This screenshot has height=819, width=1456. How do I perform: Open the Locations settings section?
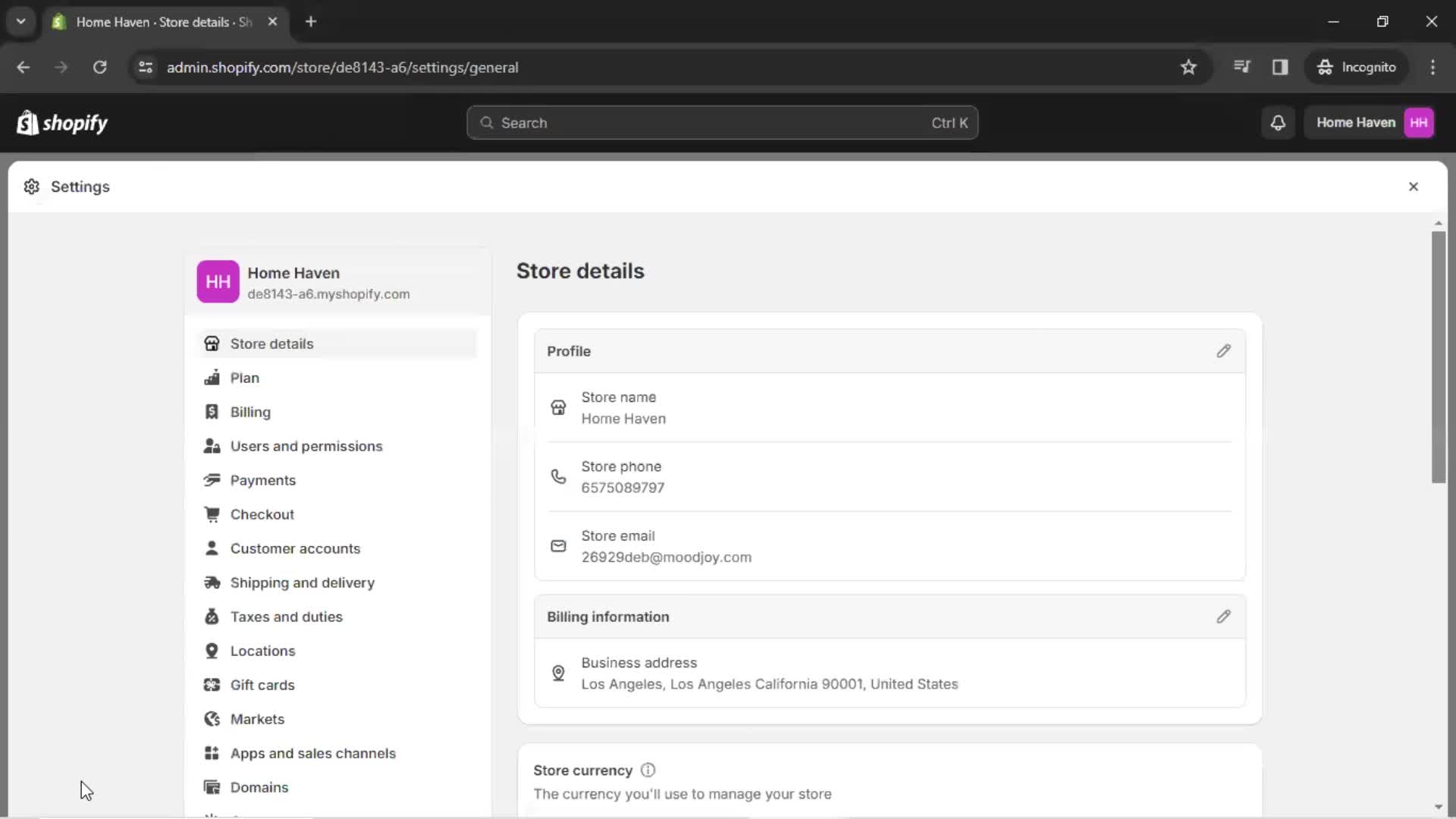point(263,651)
